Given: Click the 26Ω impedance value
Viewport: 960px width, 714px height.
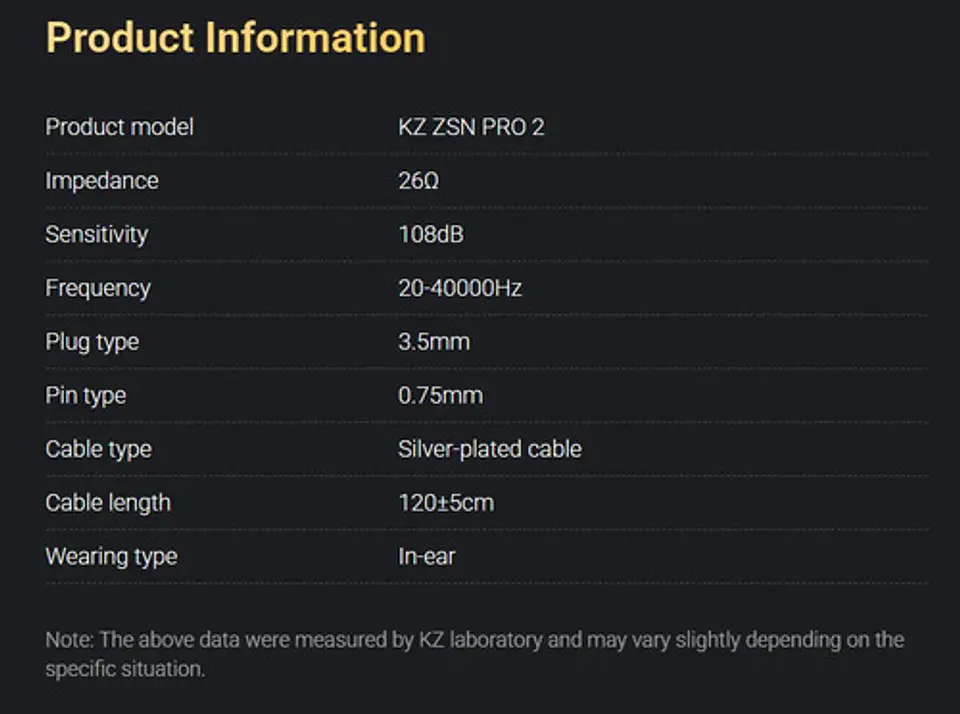Looking at the screenshot, I should coord(418,181).
